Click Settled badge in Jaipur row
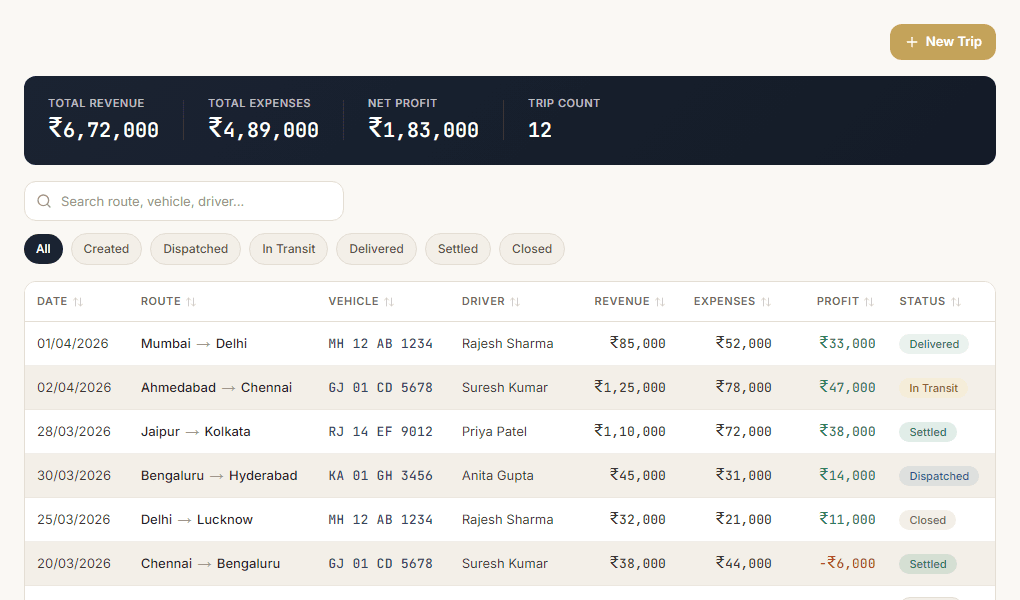 [x=928, y=432]
